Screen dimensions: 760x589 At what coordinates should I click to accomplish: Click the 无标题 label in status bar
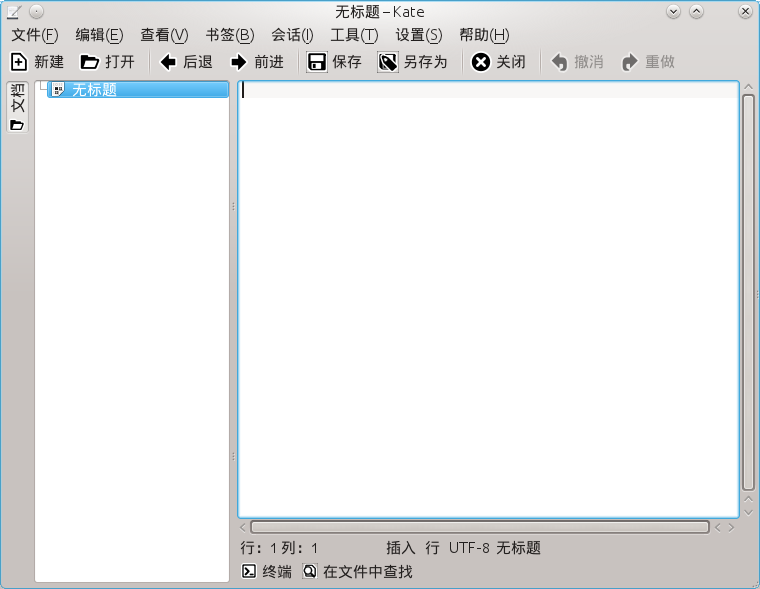[x=519, y=548]
